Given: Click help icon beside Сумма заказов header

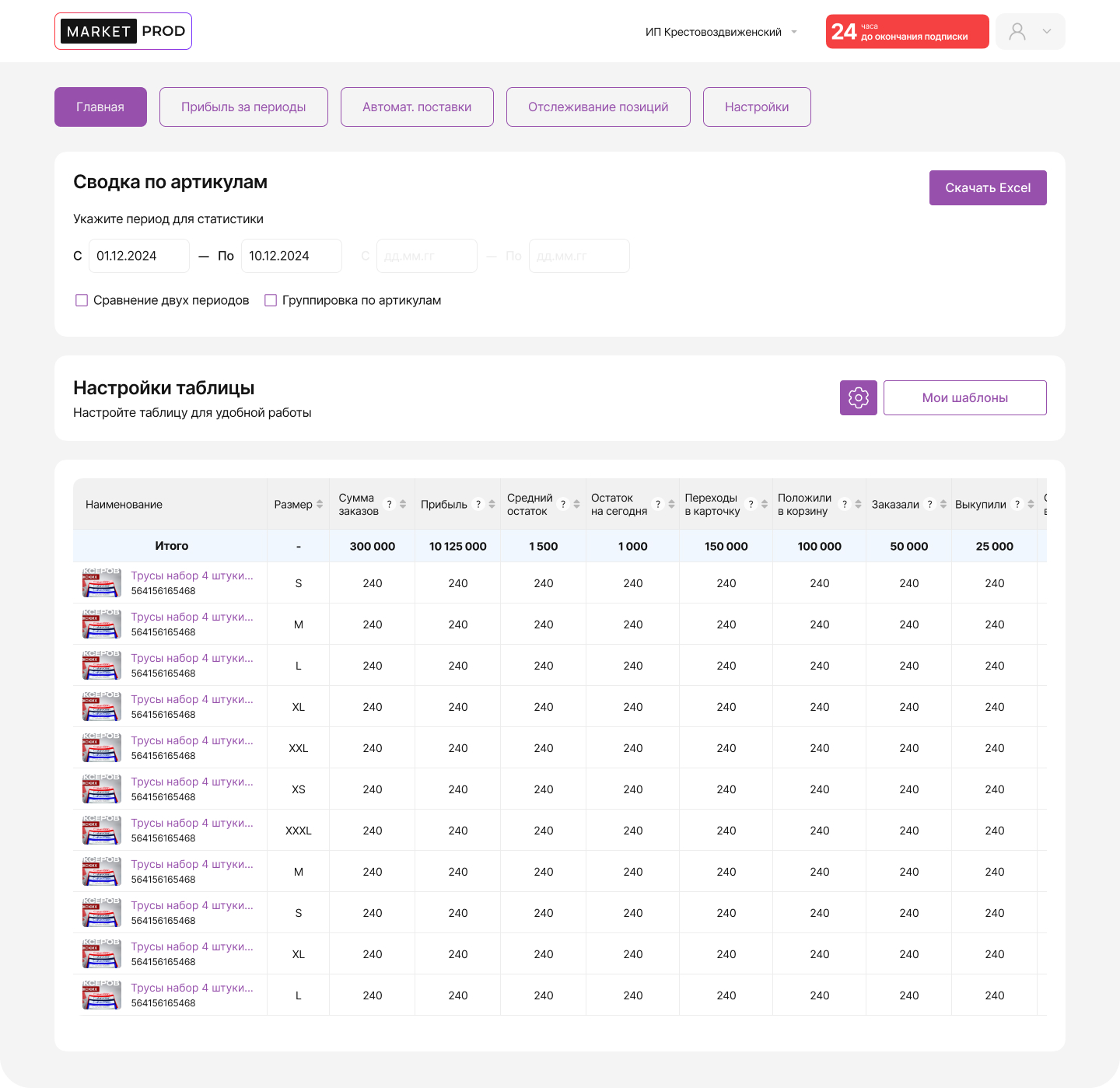Looking at the screenshot, I should pyautogui.click(x=390, y=504).
